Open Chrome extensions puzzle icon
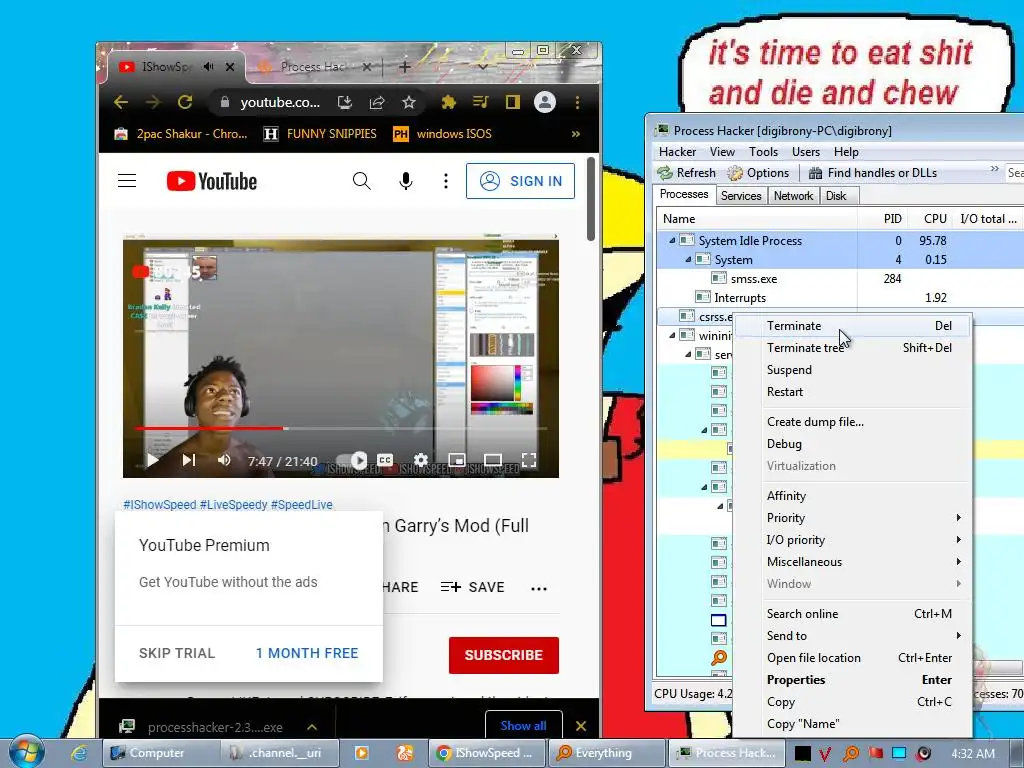The width and height of the screenshot is (1024, 768). coord(449,102)
